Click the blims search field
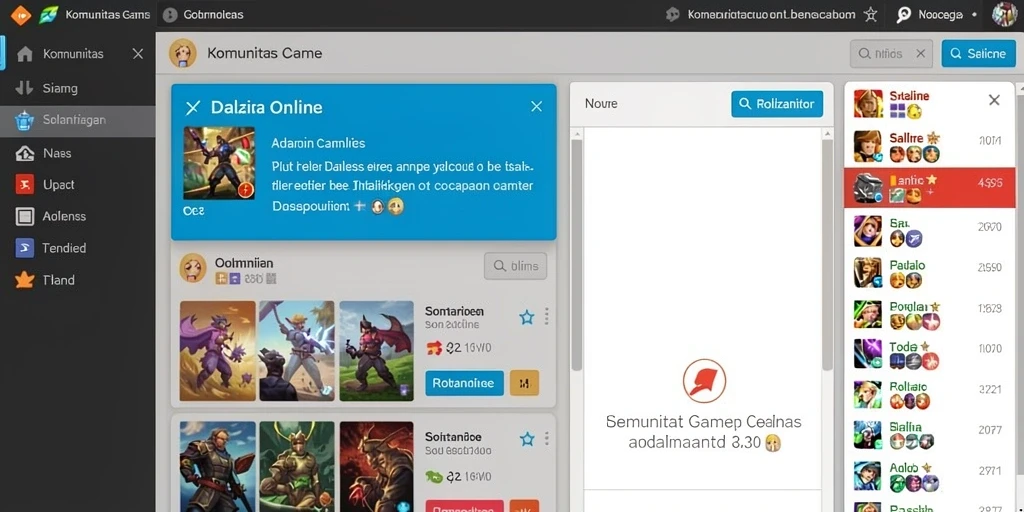The image size is (1024, 512). tap(515, 266)
